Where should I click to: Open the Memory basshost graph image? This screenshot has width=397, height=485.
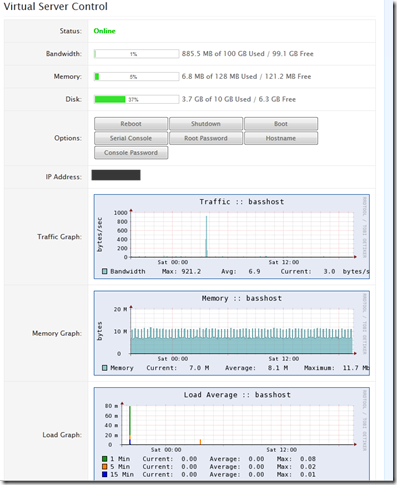[x=232, y=333]
